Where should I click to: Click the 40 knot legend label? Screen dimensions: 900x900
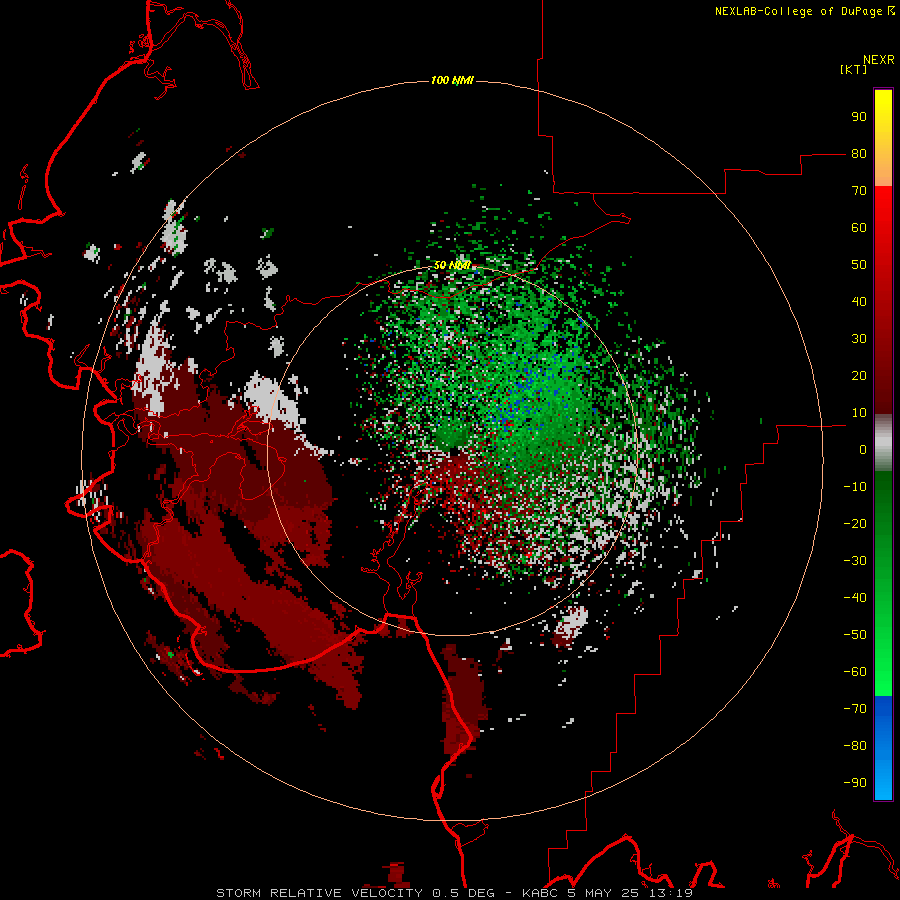click(x=859, y=302)
